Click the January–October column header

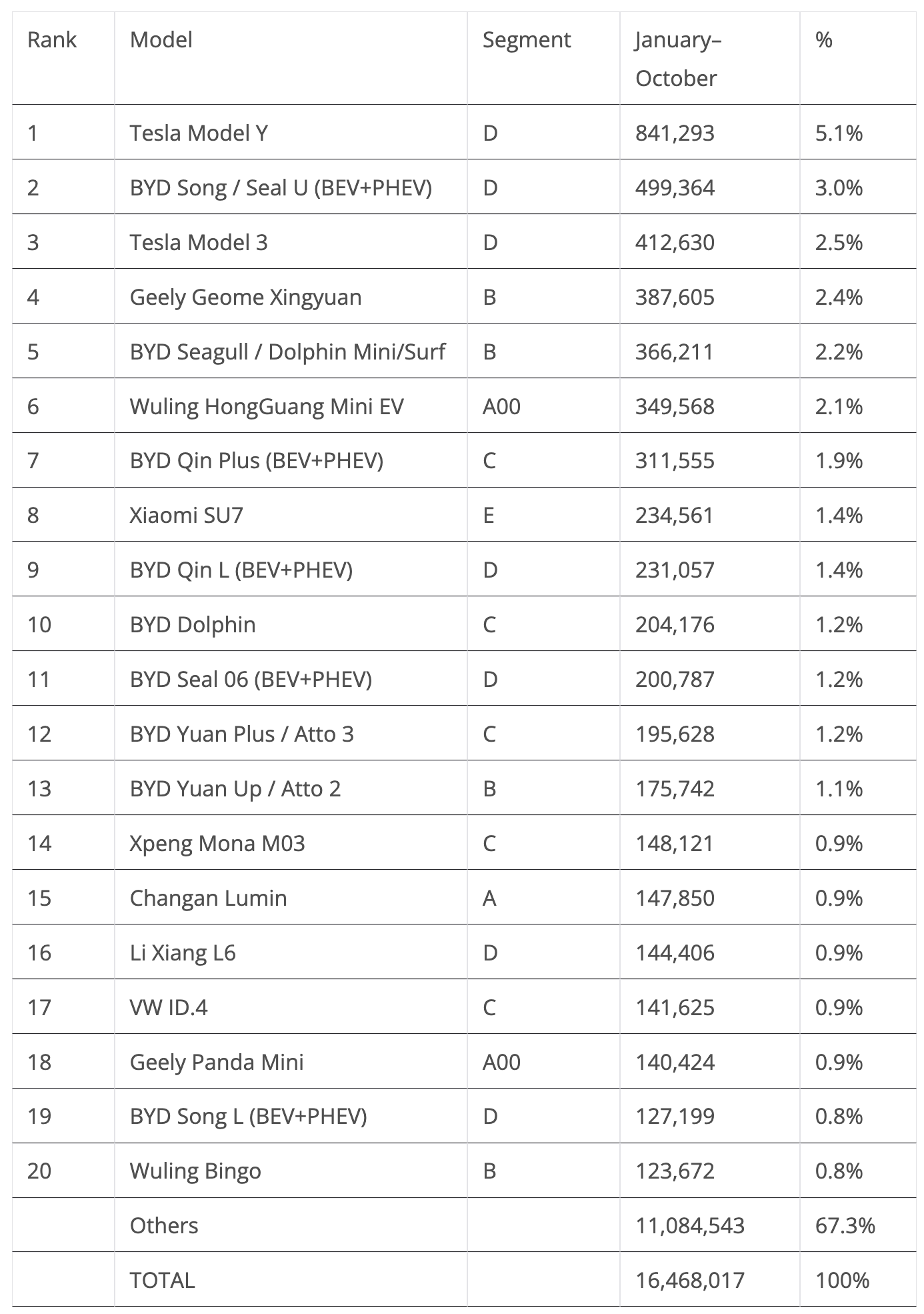coord(678,59)
